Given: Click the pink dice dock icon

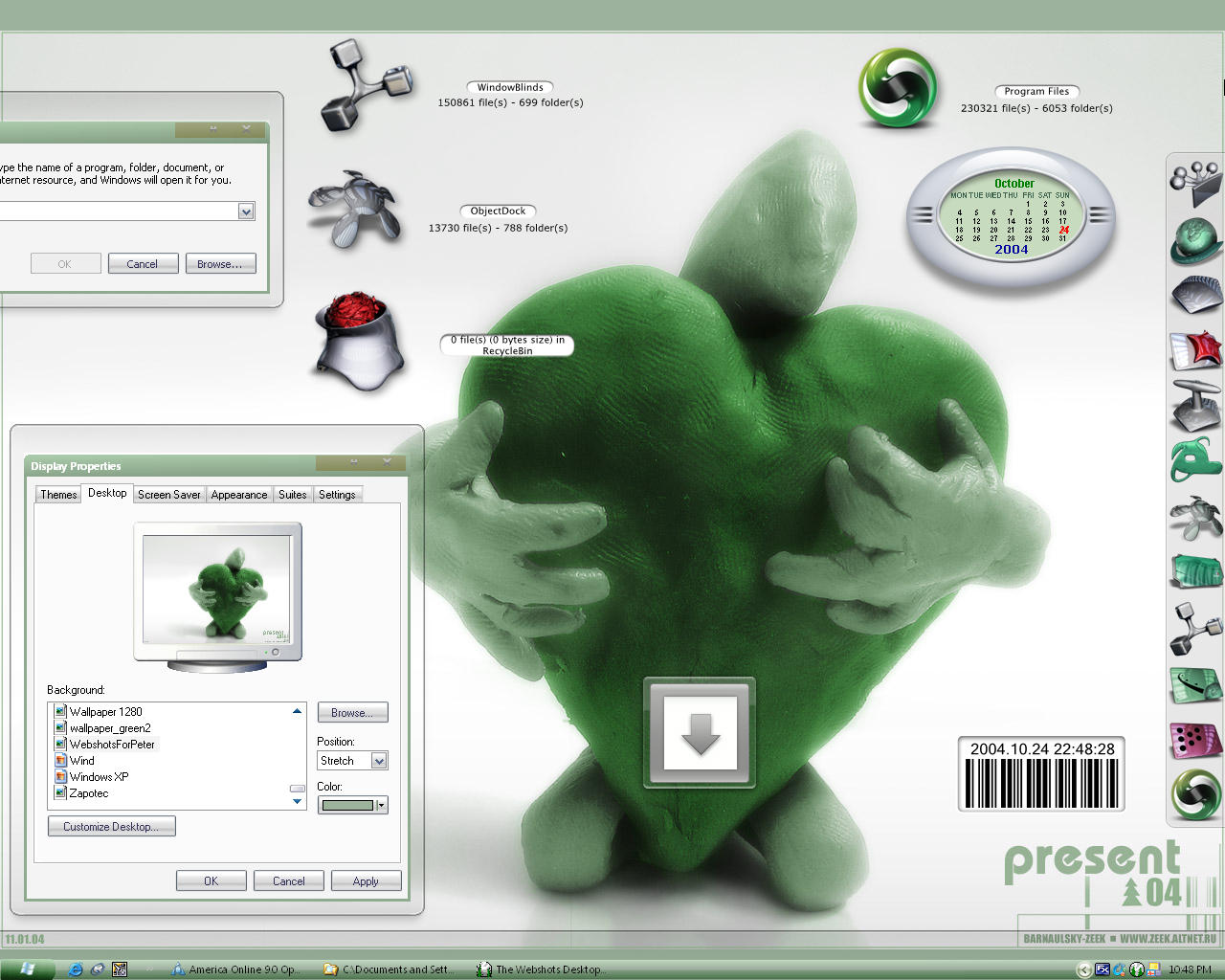Looking at the screenshot, I should tap(1196, 740).
